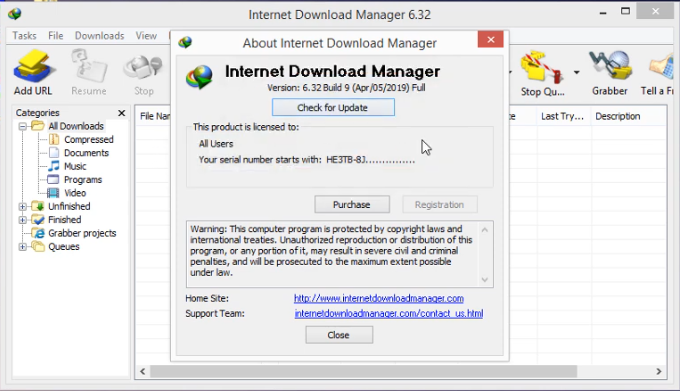Screen dimensions: 680x391
Task: Click the Resume toolbar icon
Action: coord(89,72)
